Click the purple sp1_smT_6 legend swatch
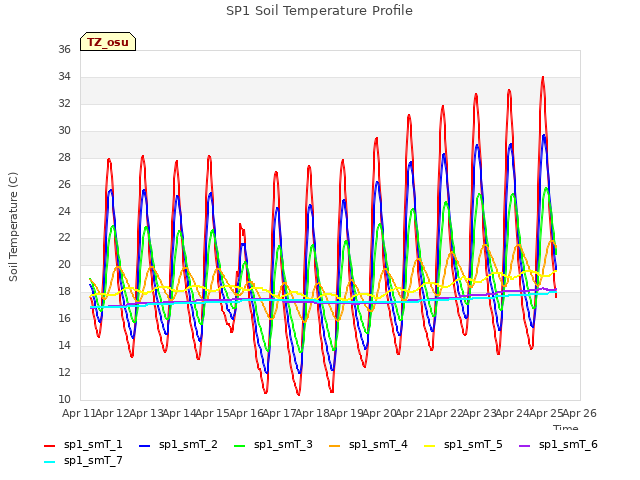Screen dimensions: 640x480 (524, 446)
